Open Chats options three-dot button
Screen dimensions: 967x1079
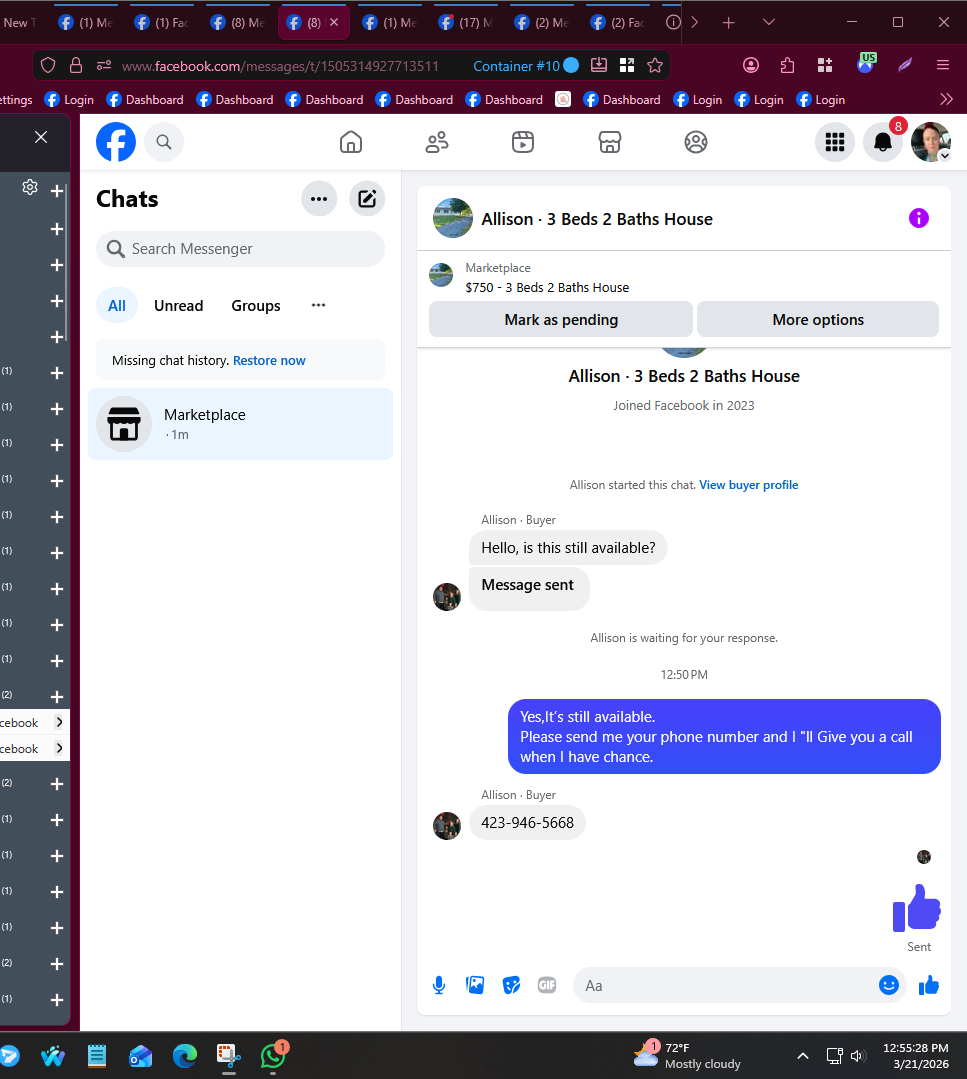[319, 199]
